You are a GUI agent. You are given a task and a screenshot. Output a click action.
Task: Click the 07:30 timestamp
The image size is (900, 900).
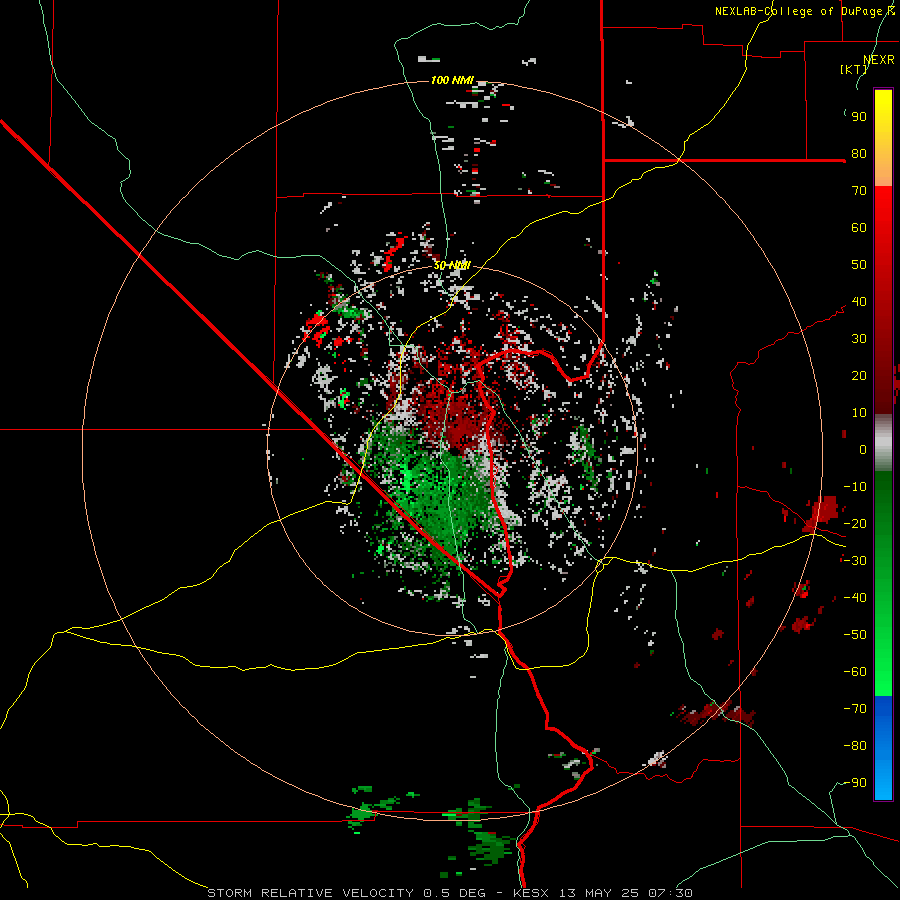670,893
